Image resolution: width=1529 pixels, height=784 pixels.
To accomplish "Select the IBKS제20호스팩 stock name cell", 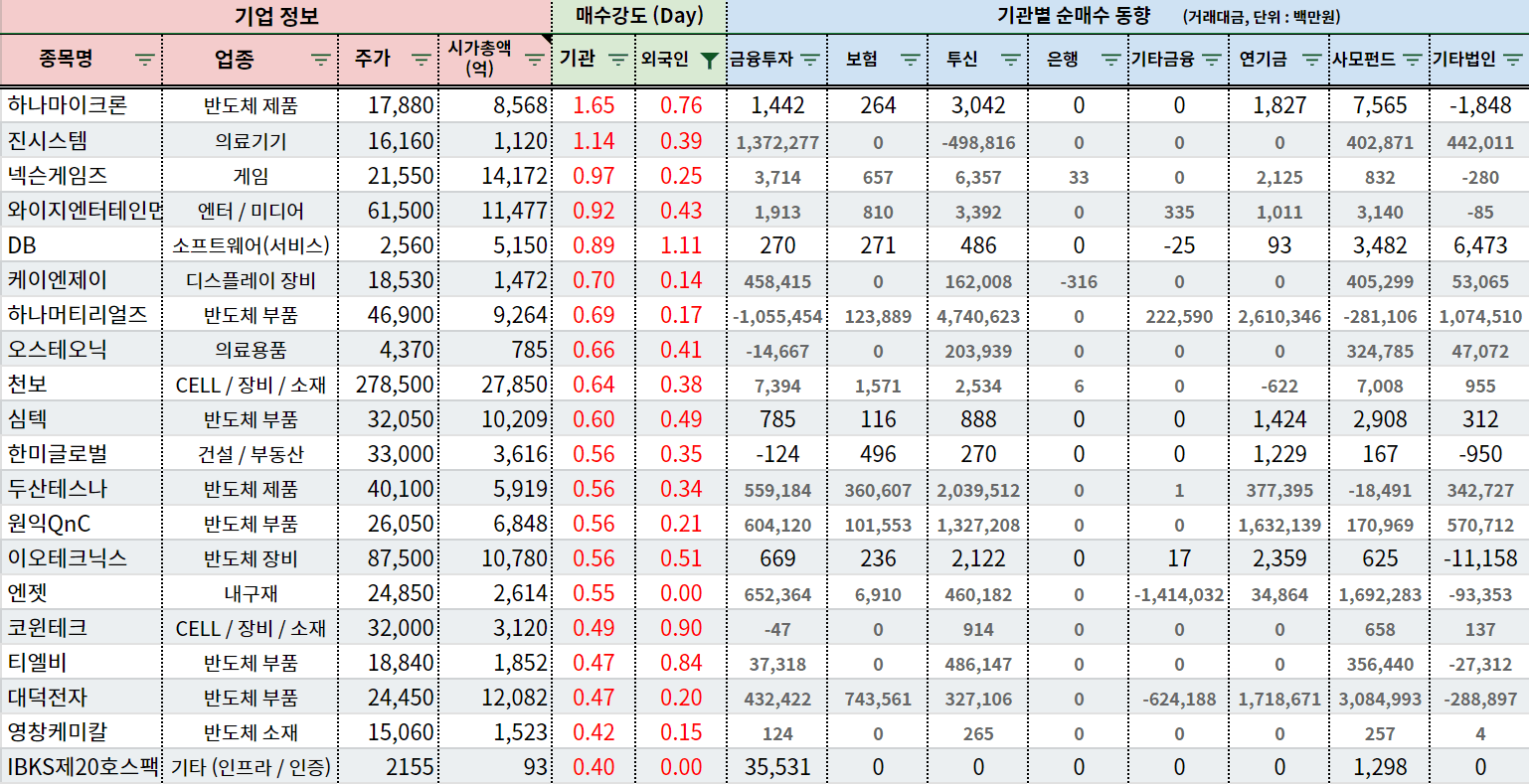I will click(81, 766).
